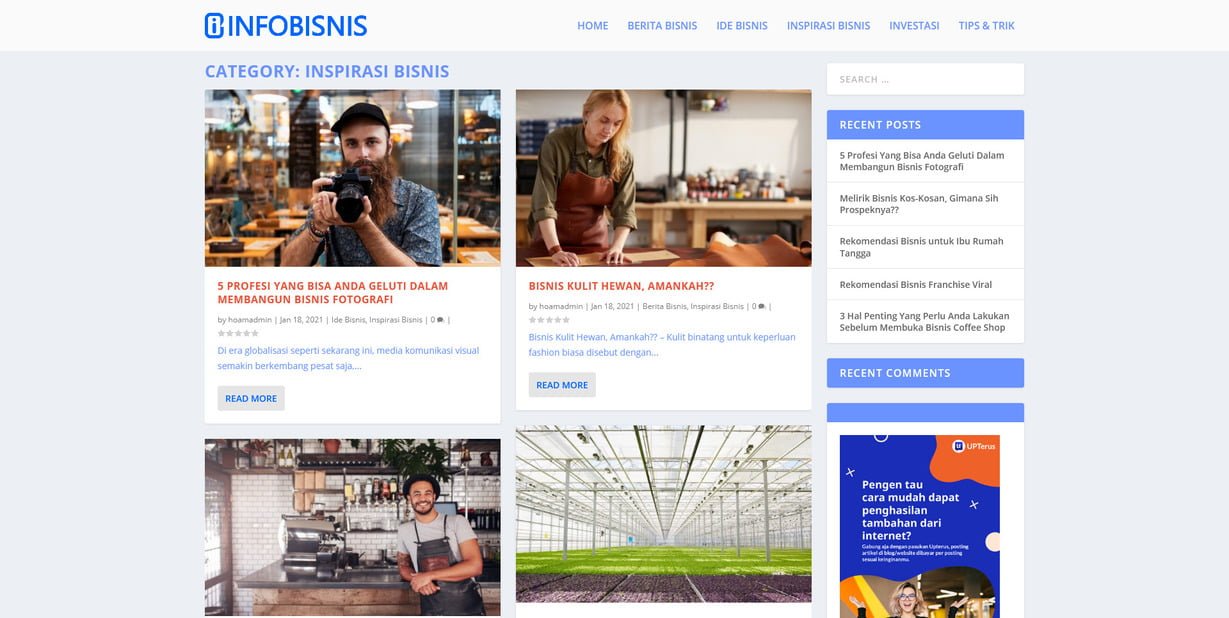This screenshot has height=618, width=1229.
Task: Click the INFOBISNIS logo
Action: 286,26
